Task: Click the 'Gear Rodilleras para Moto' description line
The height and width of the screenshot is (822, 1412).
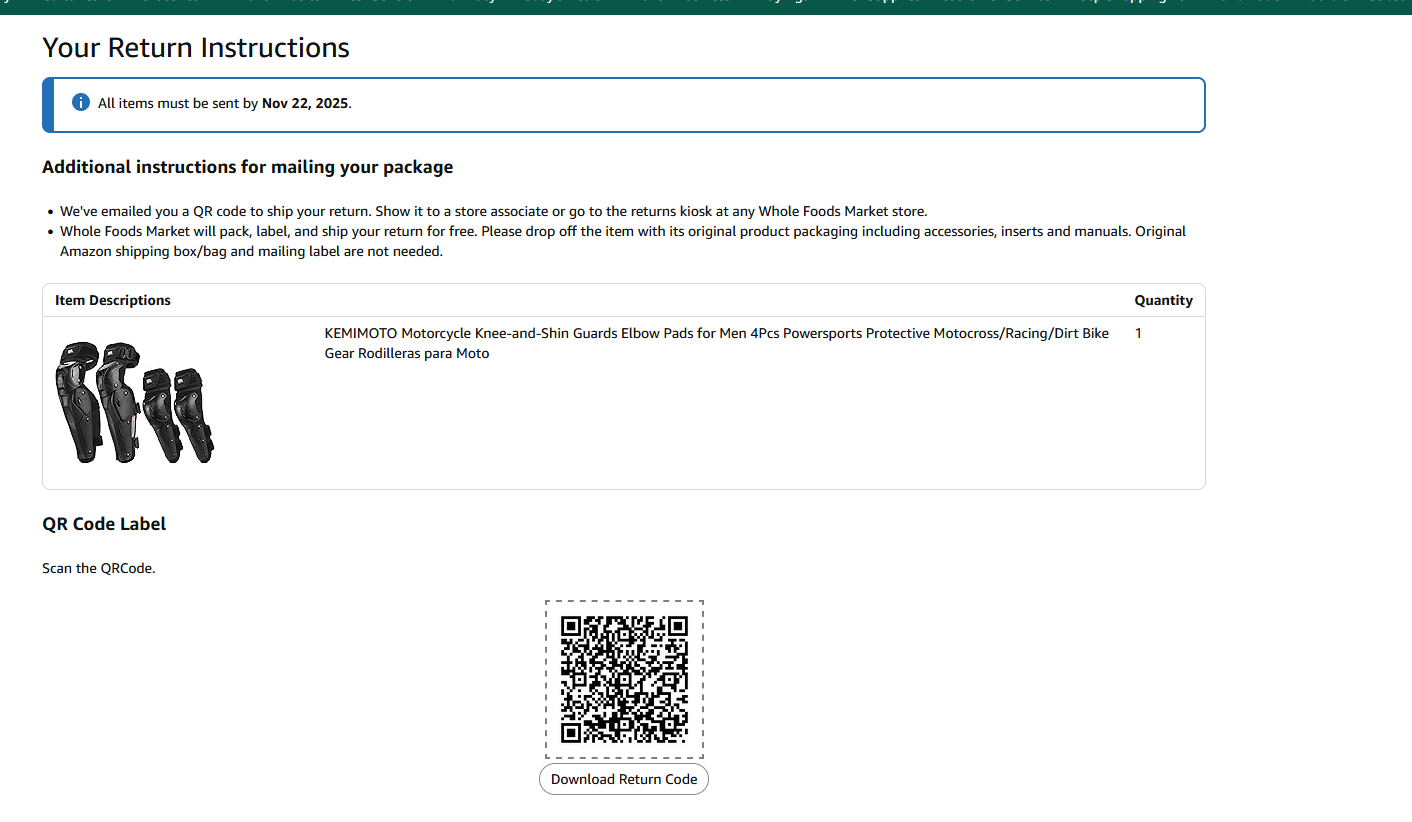Action: (x=407, y=353)
